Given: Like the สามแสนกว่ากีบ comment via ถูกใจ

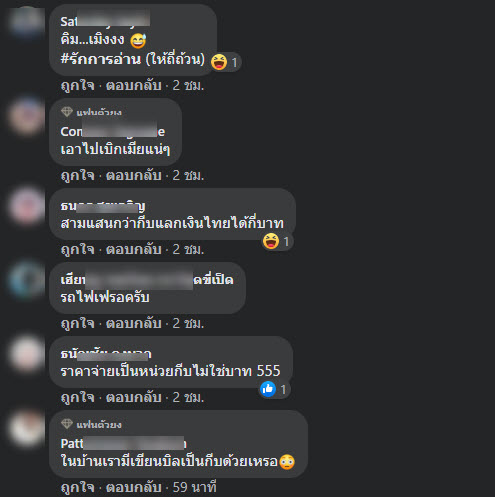Looking at the screenshot, I should point(78,249).
